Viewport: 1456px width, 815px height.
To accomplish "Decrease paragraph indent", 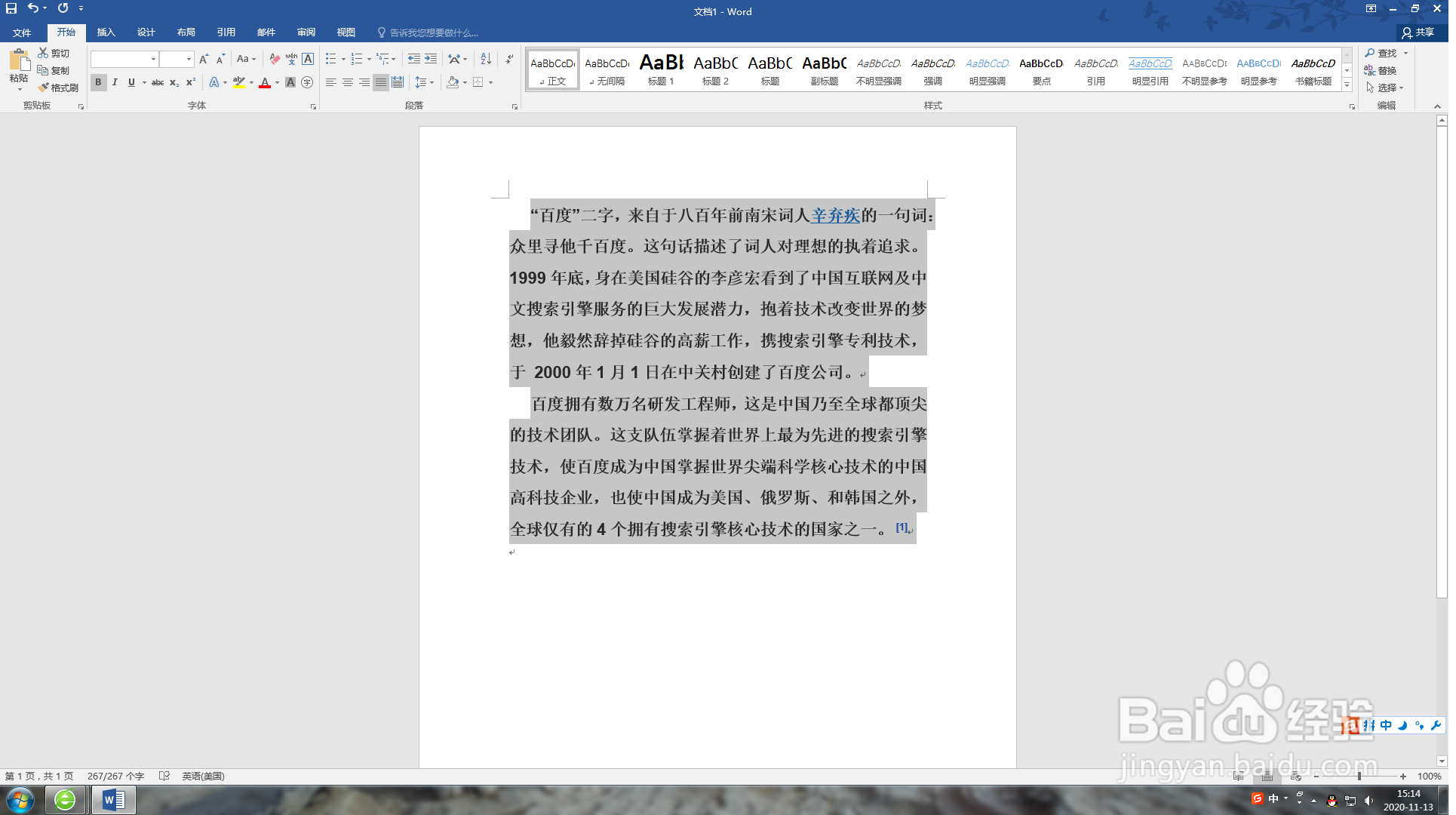I will (414, 59).
